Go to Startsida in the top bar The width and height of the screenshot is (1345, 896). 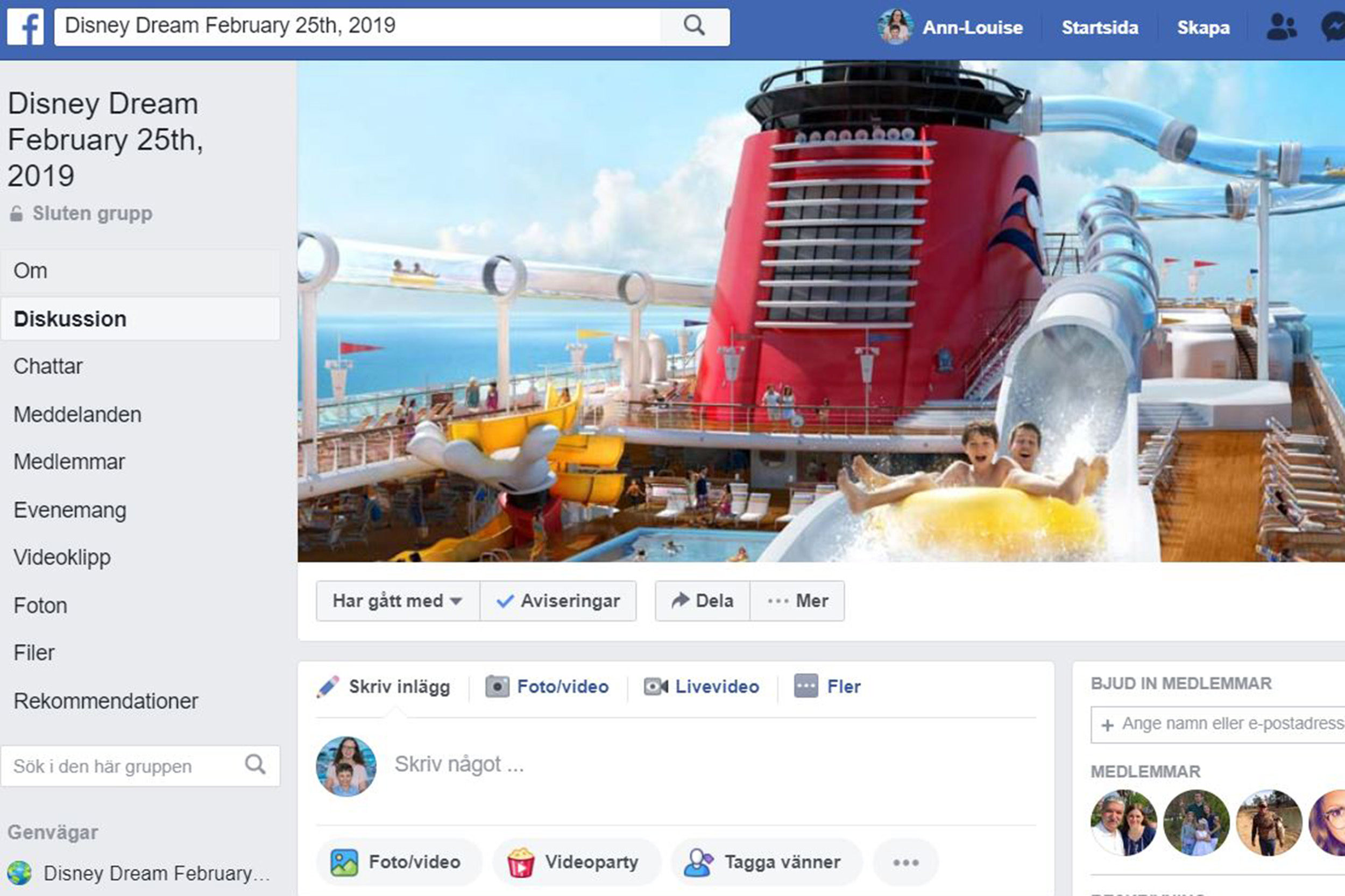(x=1100, y=27)
